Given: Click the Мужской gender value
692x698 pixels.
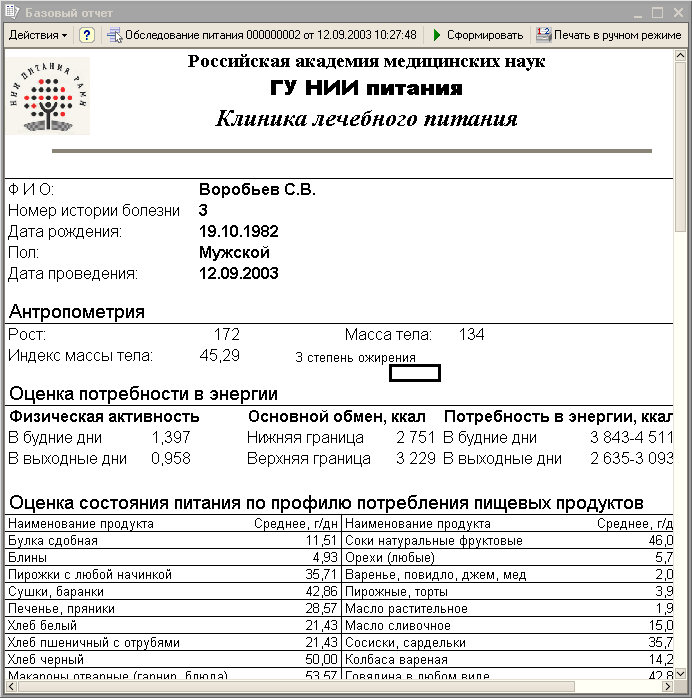Looking at the screenshot, I should tap(234, 252).
